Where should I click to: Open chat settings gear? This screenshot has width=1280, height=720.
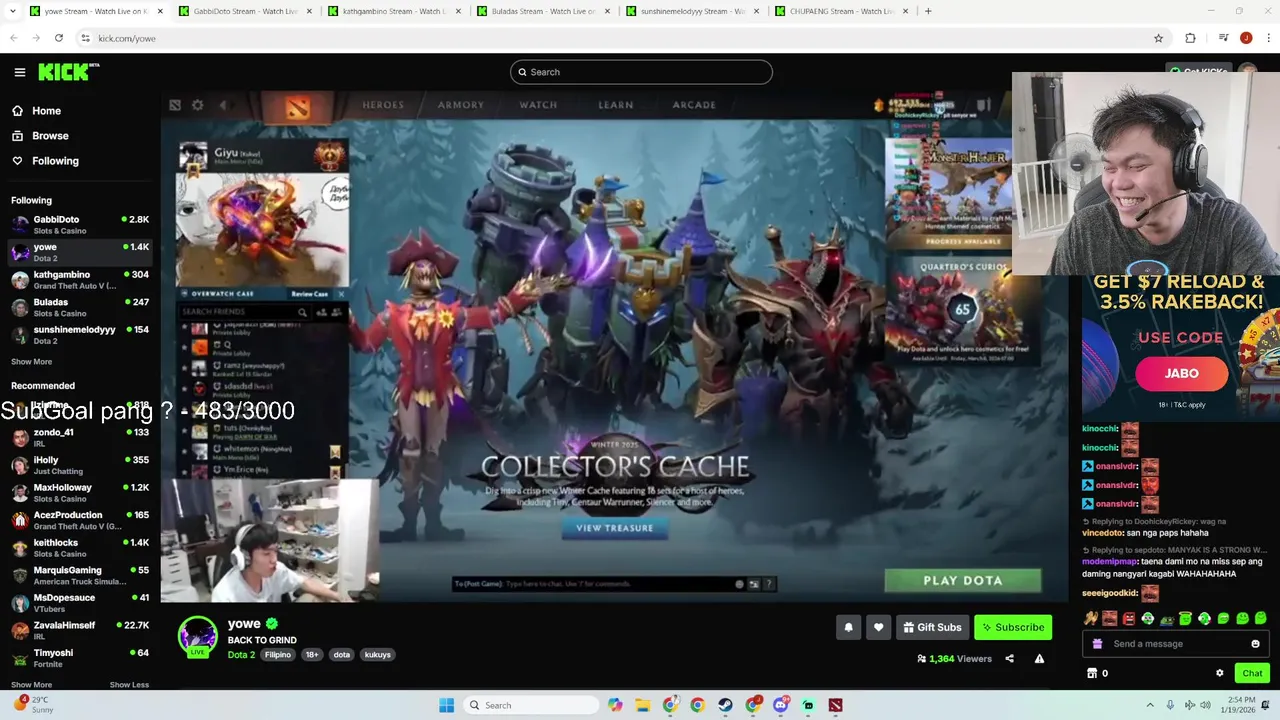pos(1219,673)
